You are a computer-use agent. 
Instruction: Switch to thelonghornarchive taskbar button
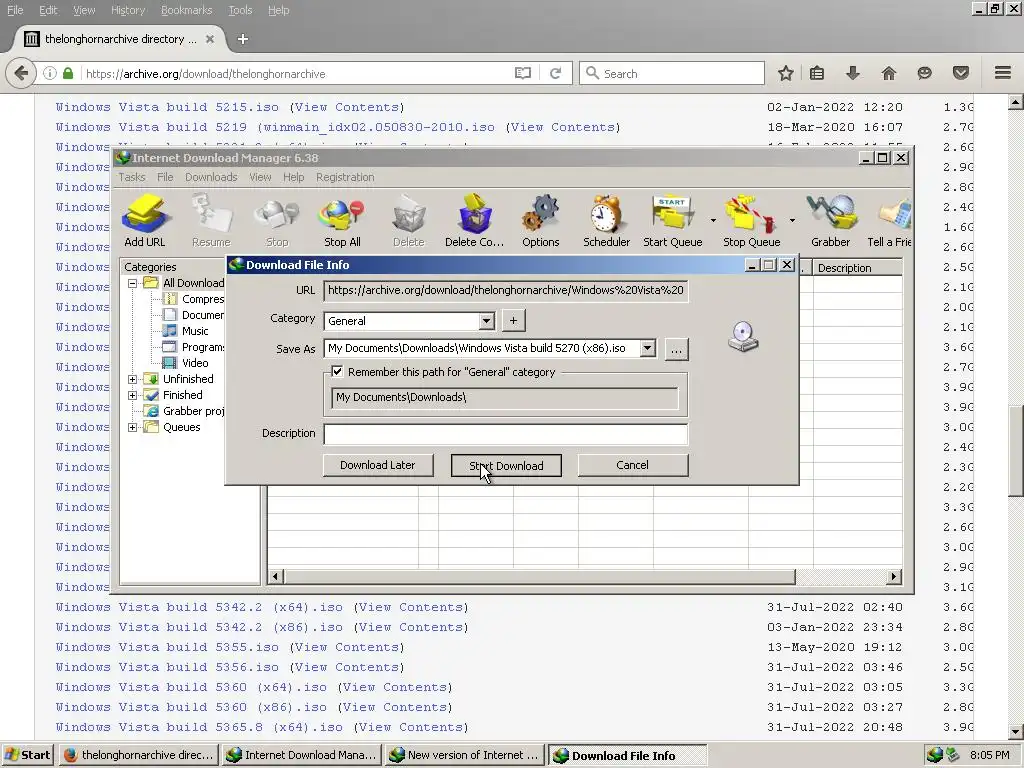(x=140, y=755)
